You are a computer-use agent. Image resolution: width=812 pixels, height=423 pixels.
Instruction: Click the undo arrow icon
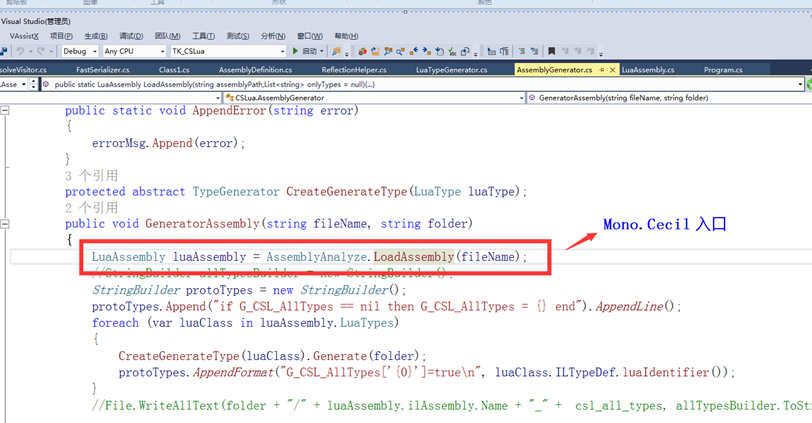[21, 51]
